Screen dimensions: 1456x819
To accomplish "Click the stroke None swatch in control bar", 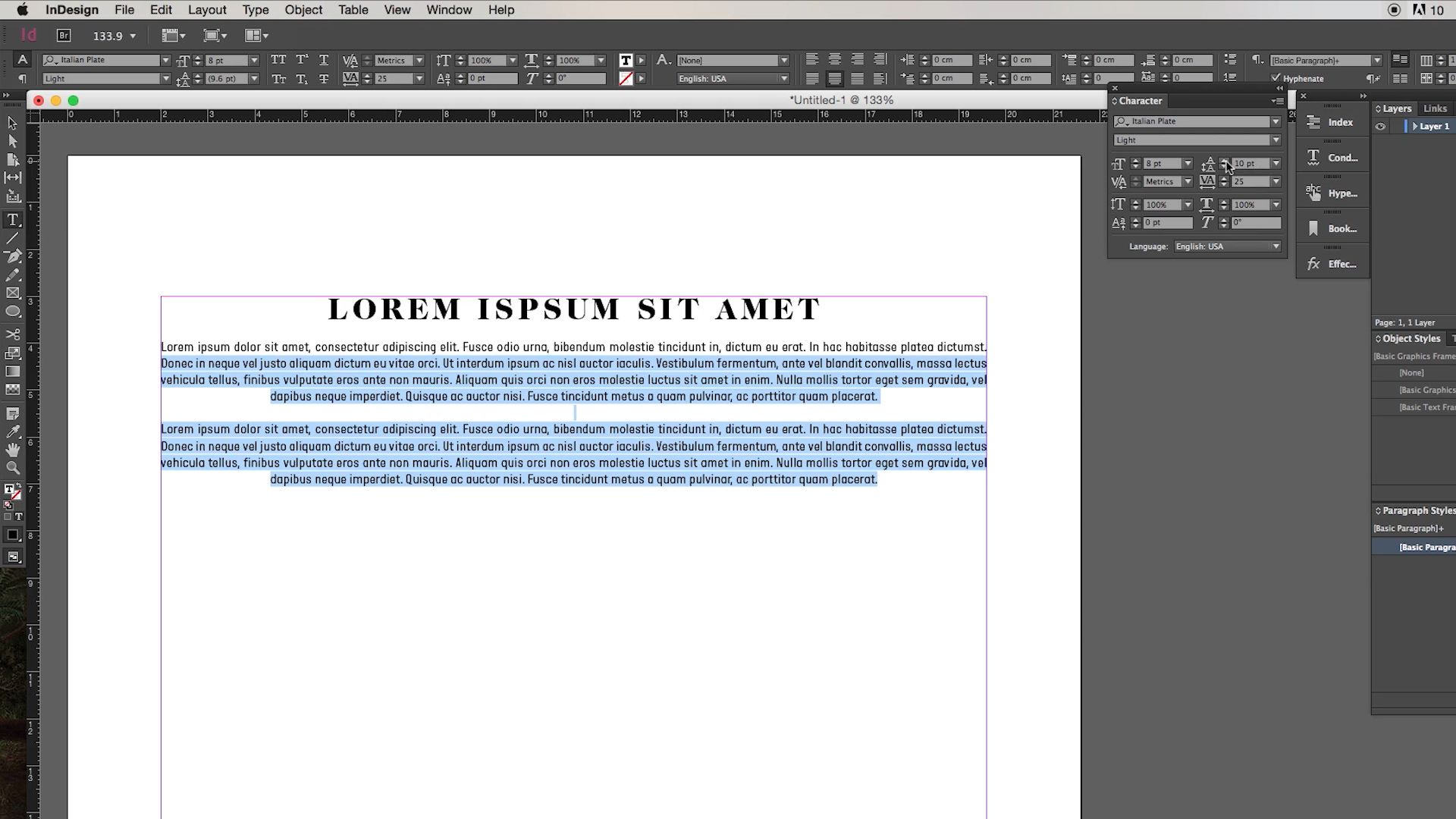I will coord(626,79).
